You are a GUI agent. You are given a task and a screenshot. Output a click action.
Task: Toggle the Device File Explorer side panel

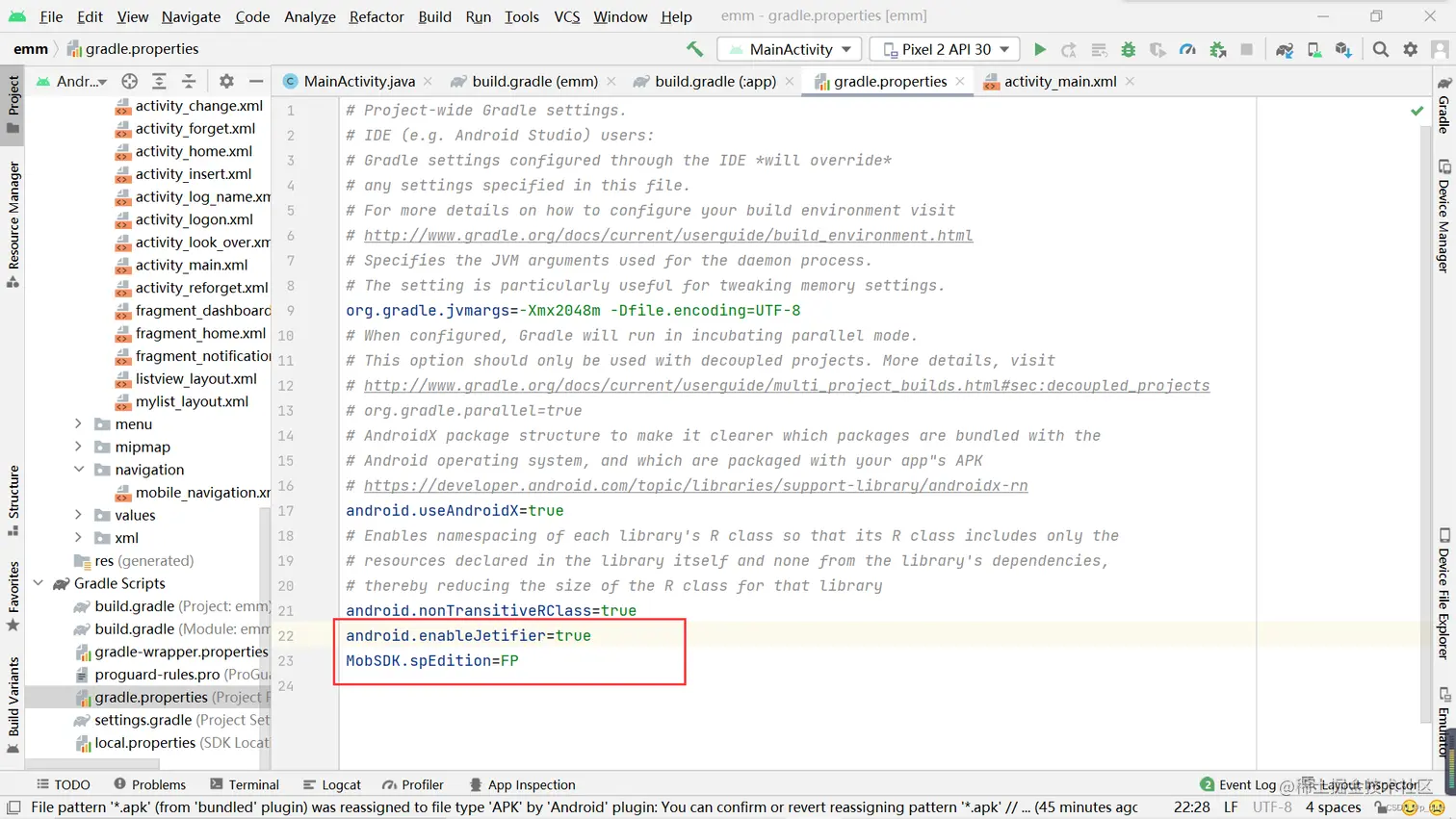click(1444, 594)
